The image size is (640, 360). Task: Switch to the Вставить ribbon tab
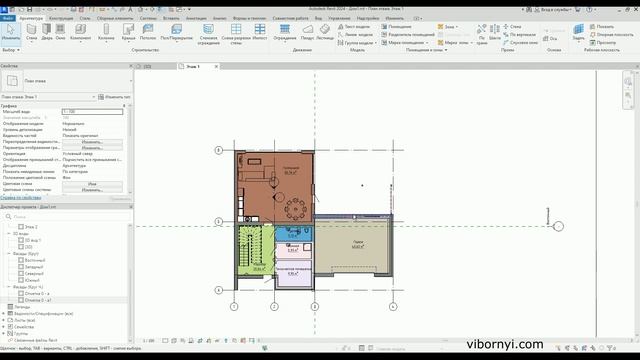pyautogui.click(x=171, y=18)
